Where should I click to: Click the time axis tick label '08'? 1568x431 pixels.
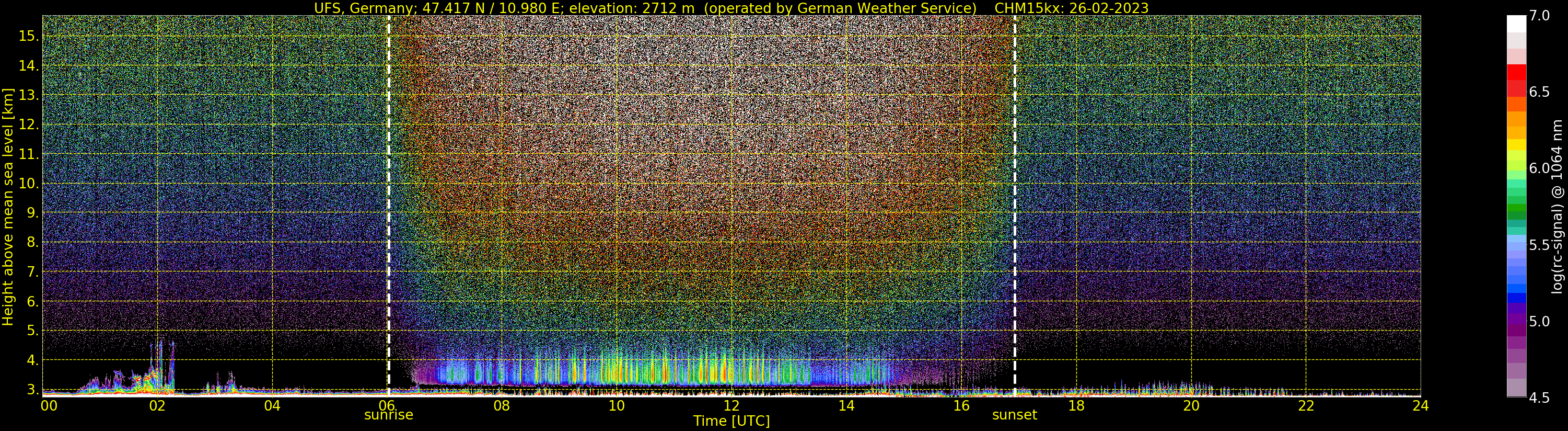tap(502, 405)
